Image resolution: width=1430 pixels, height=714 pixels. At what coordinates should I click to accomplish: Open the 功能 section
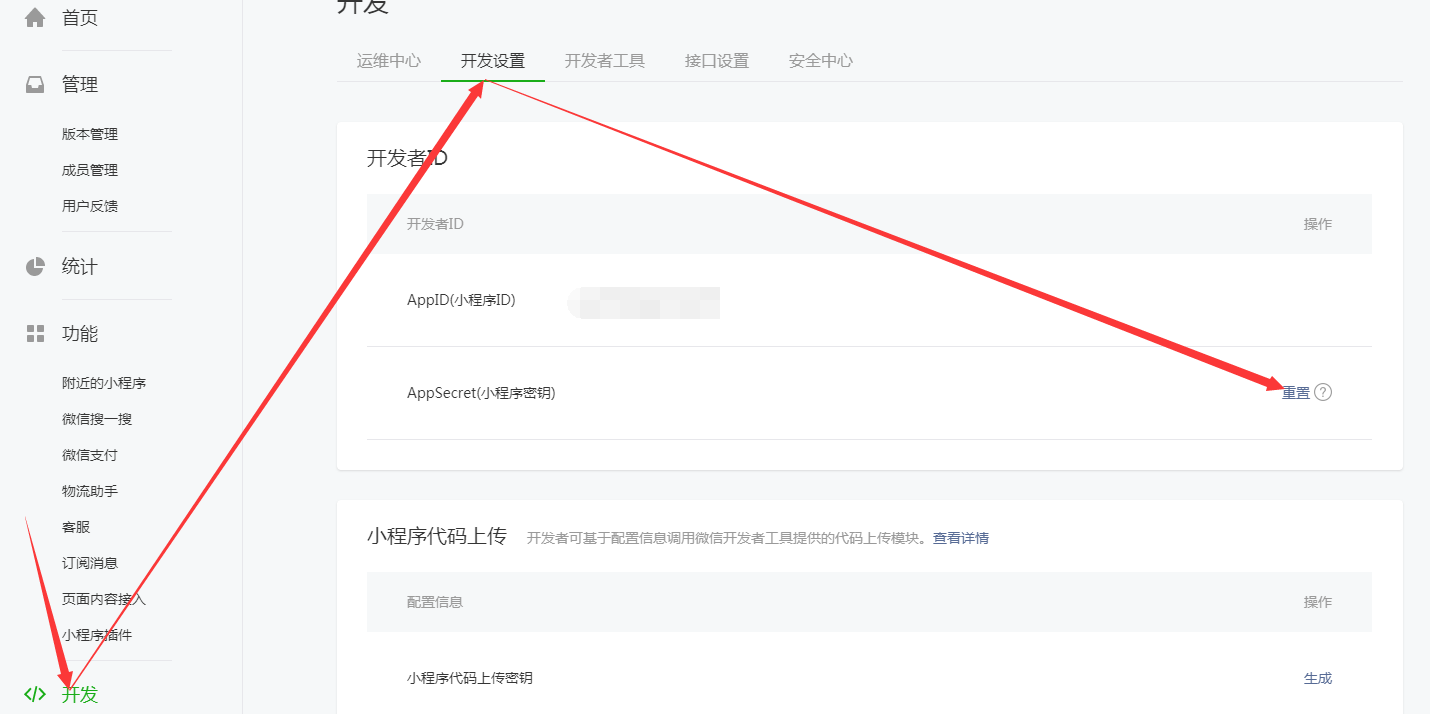(x=80, y=334)
